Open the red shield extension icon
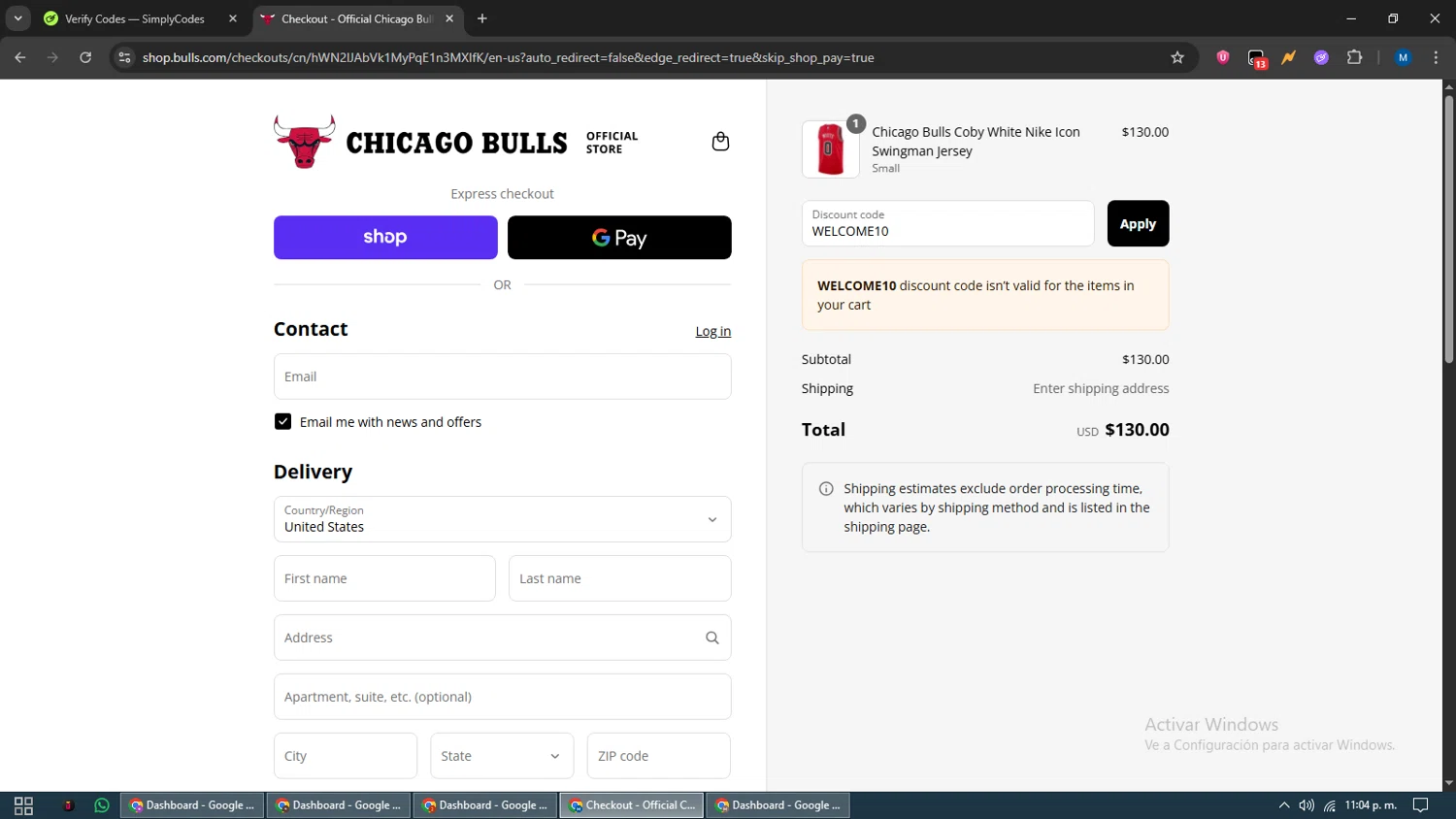The width and height of the screenshot is (1456, 819). tap(1223, 57)
